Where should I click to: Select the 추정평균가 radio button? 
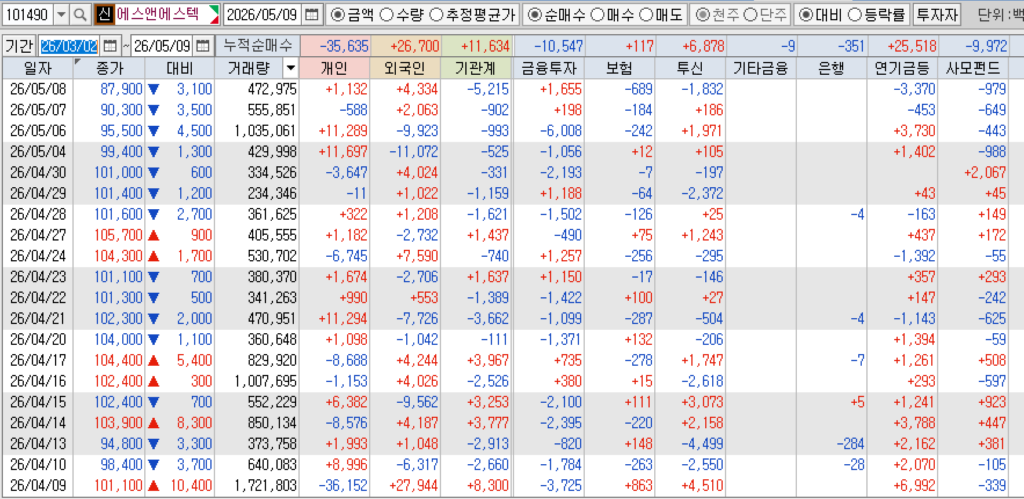pyautogui.click(x=436, y=14)
